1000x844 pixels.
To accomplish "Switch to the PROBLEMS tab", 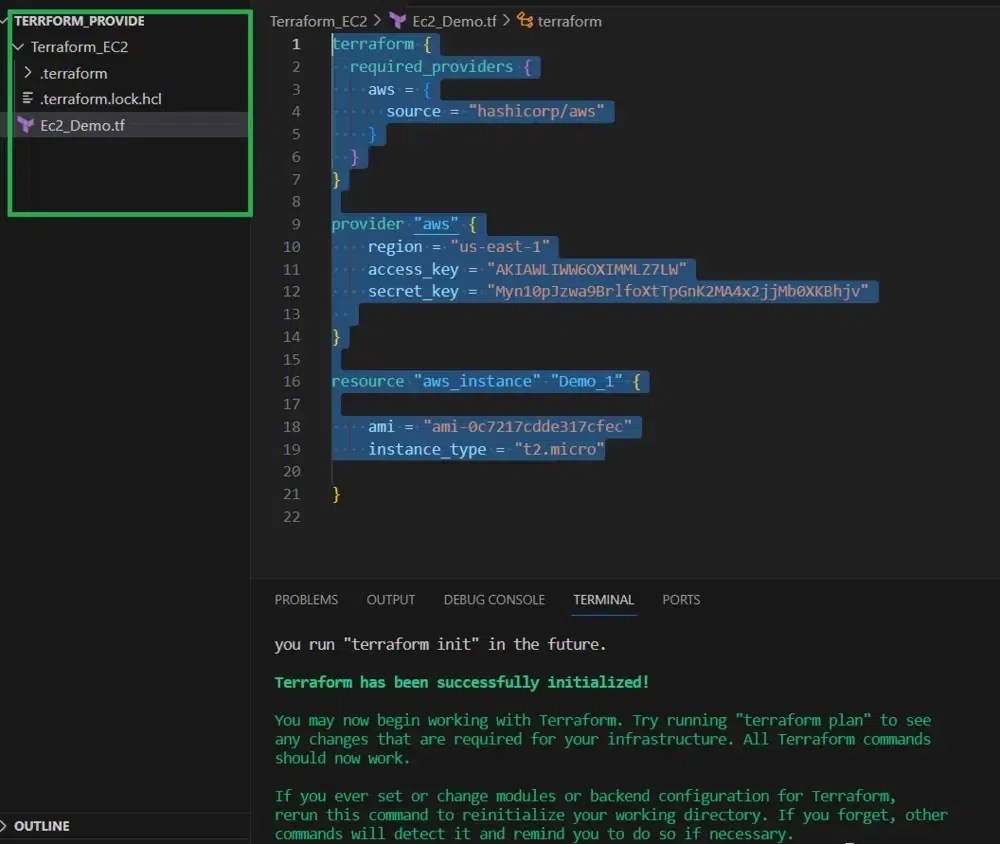I will pos(306,599).
